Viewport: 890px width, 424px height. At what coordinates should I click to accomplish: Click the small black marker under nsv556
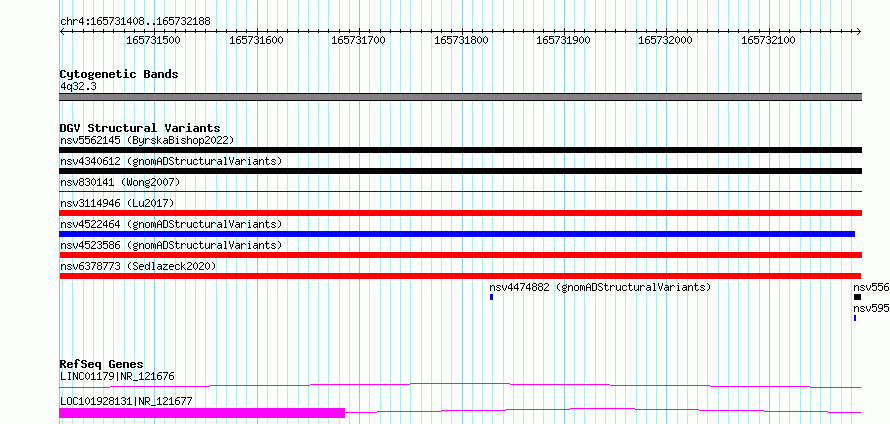click(857, 297)
